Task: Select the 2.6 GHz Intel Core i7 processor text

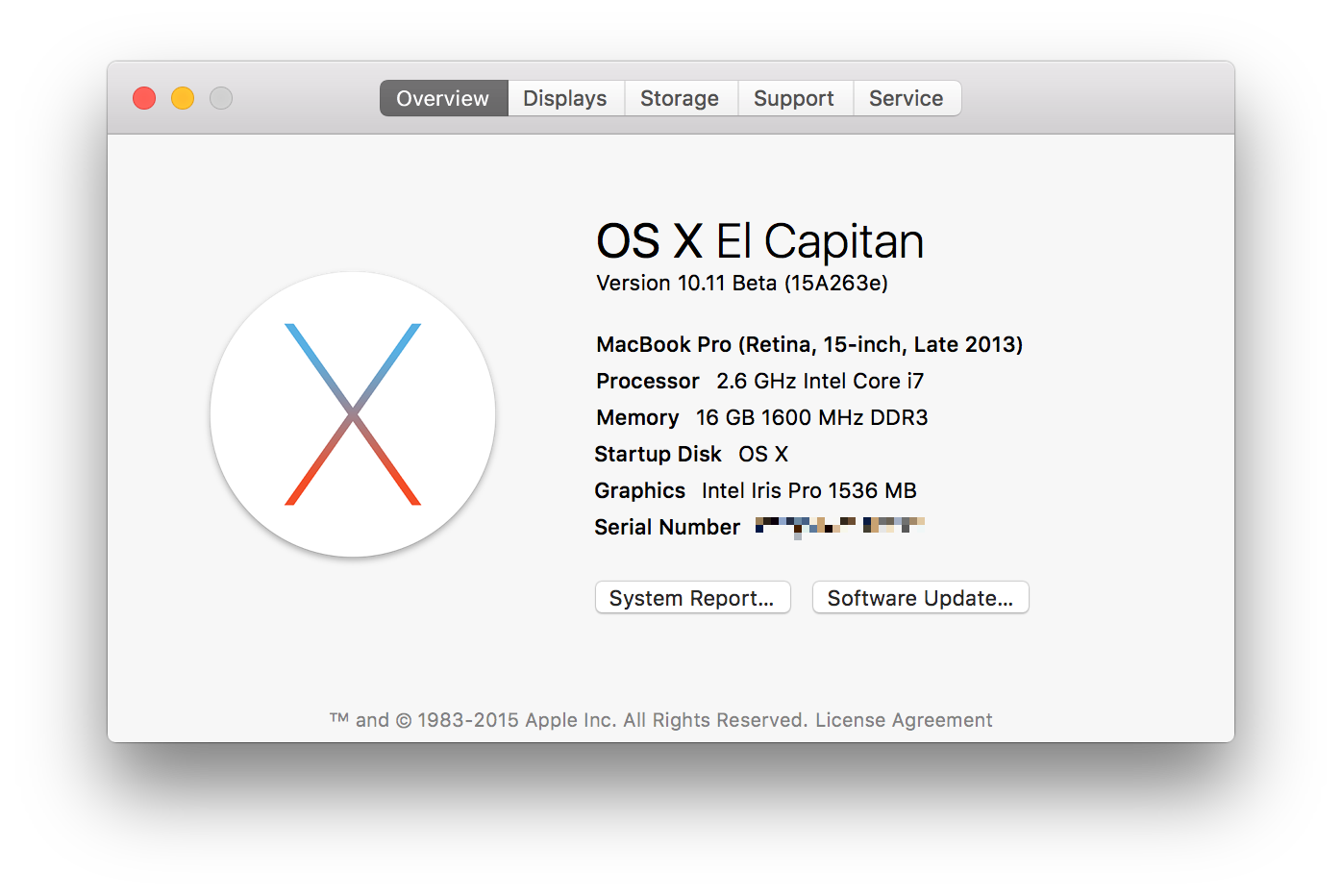Action: (819, 381)
